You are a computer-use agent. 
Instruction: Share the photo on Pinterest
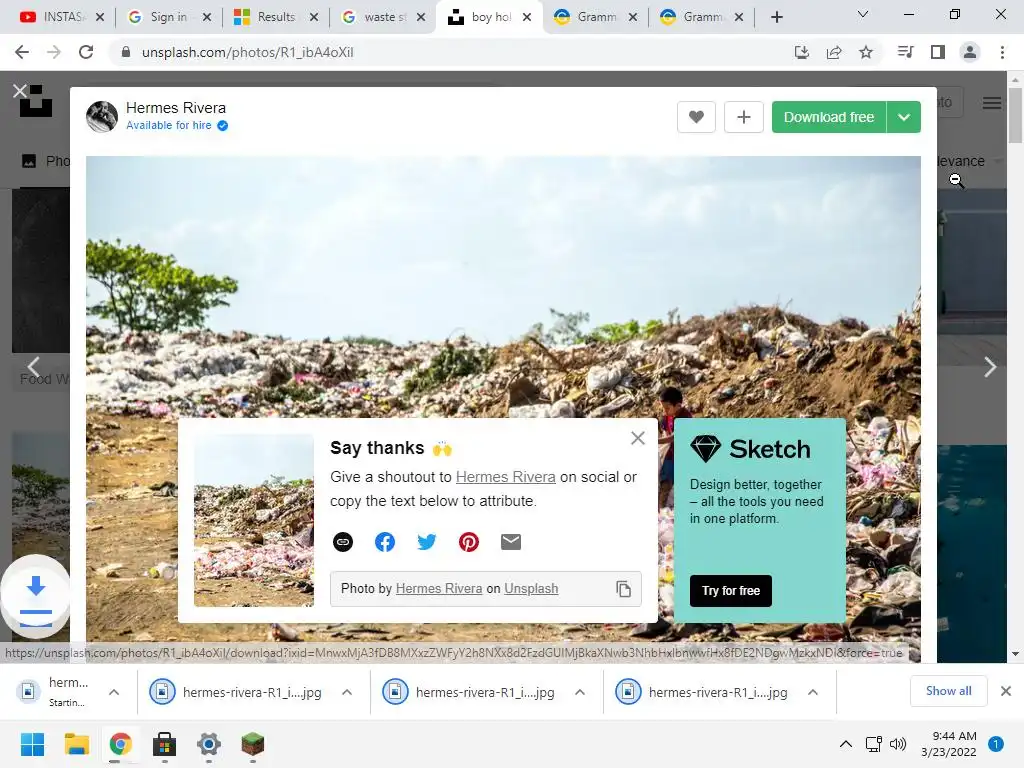coord(469,542)
